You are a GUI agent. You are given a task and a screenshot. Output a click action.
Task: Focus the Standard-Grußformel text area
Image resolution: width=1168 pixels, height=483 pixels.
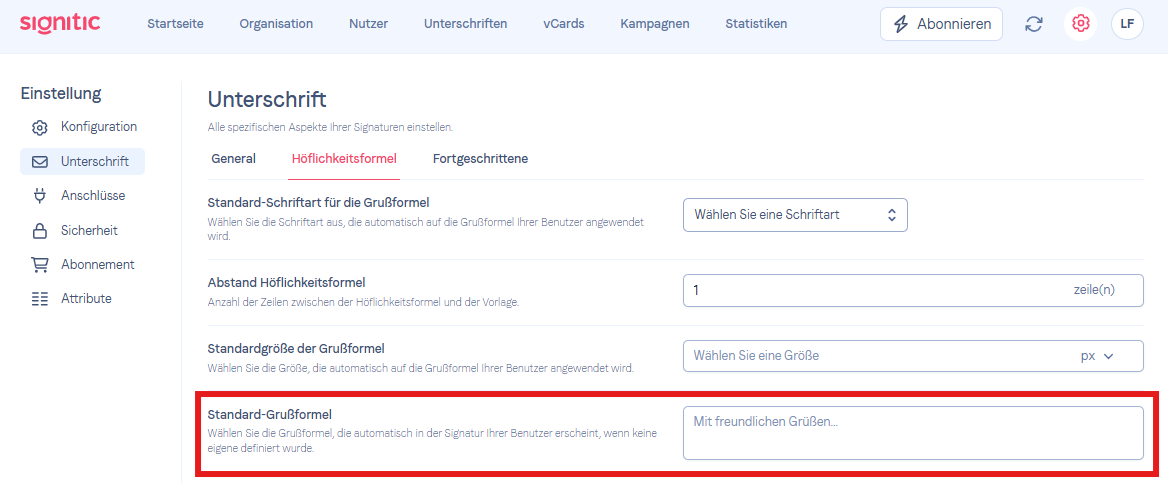coord(913,433)
